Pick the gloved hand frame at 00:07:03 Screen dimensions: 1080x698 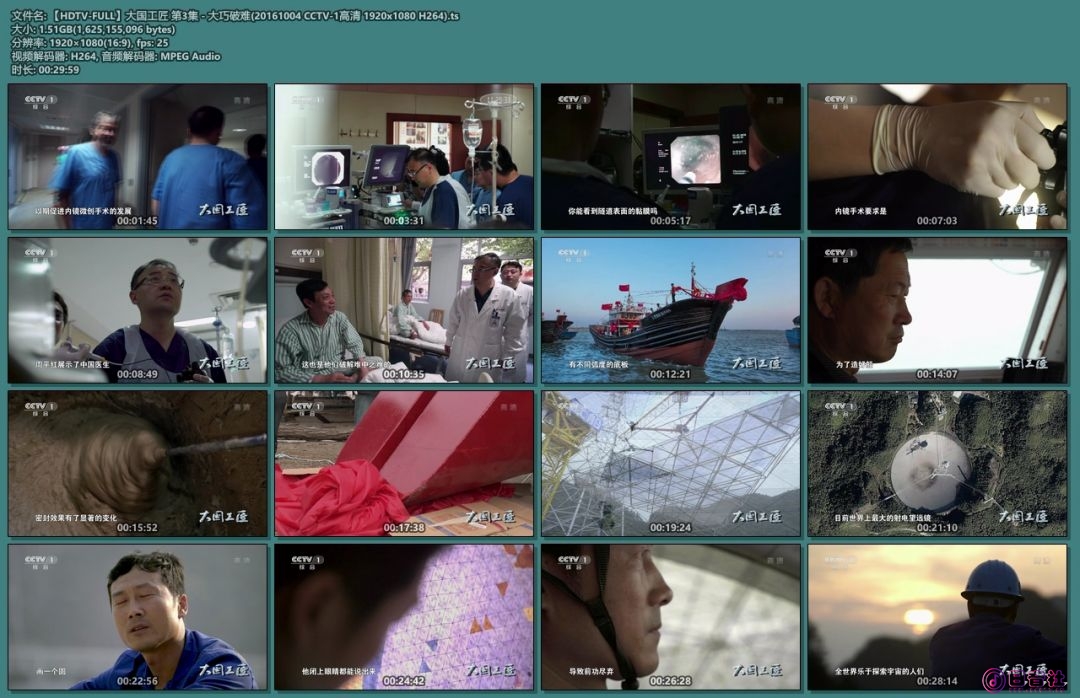point(937,156)
